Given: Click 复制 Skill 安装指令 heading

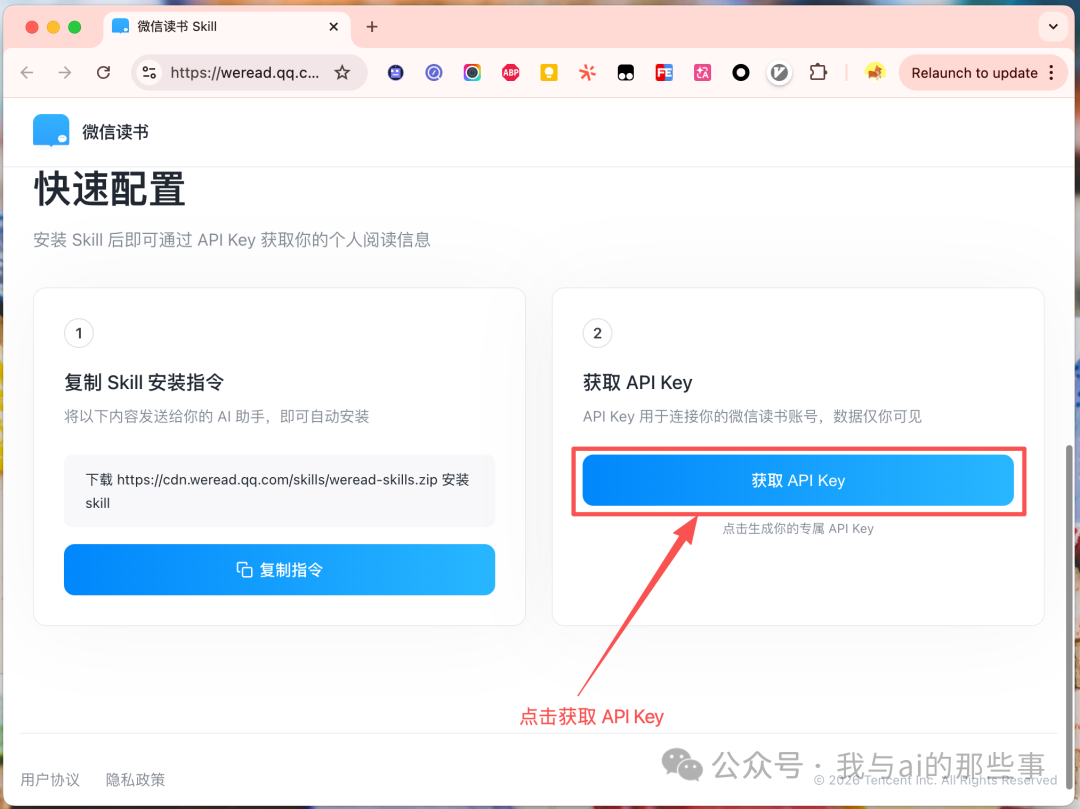Looking at the screenshot, I should tap(144, 382).
